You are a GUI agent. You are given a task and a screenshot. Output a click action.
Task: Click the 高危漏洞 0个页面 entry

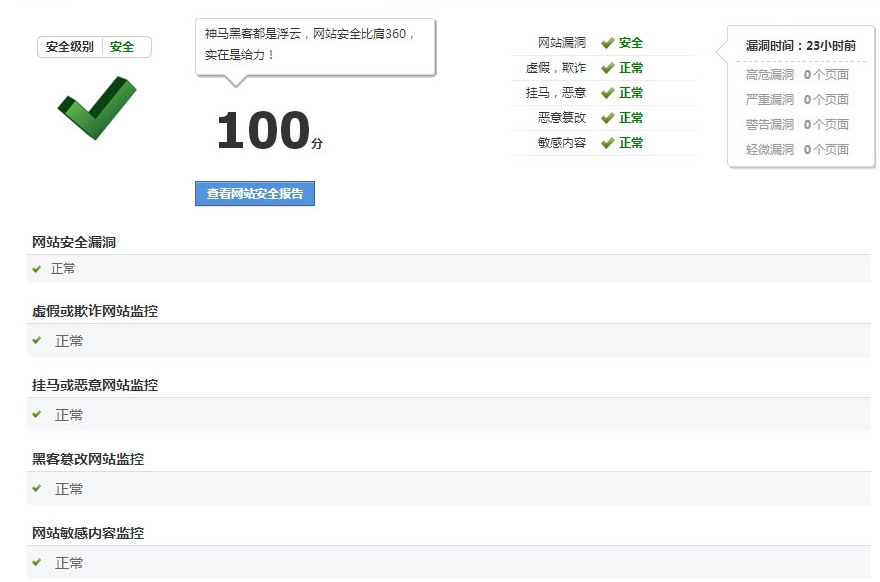tap(797, 75)
